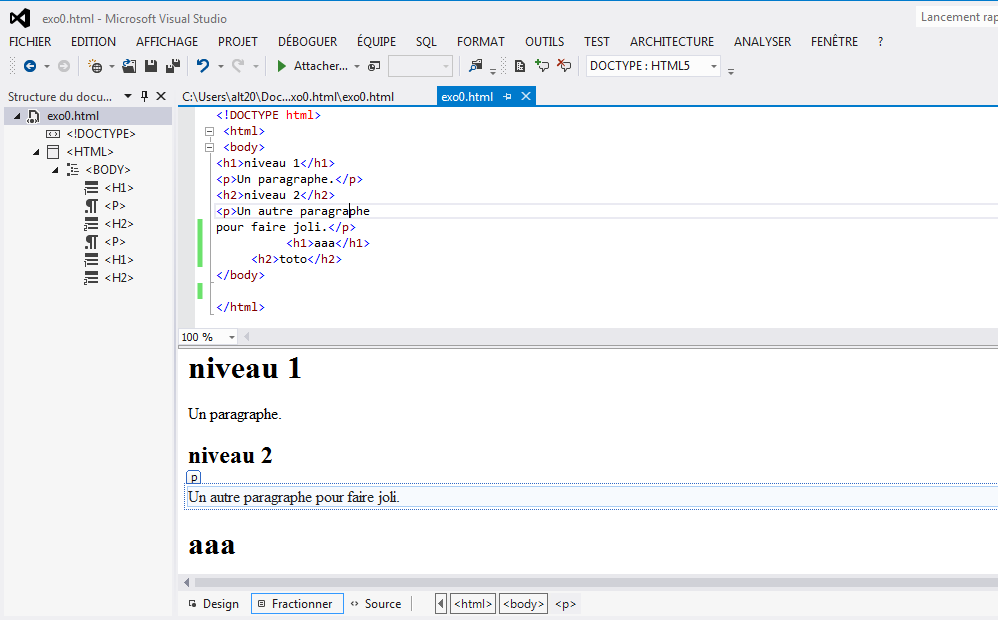Open the ARCHITECTURE menu

point(671,41)
